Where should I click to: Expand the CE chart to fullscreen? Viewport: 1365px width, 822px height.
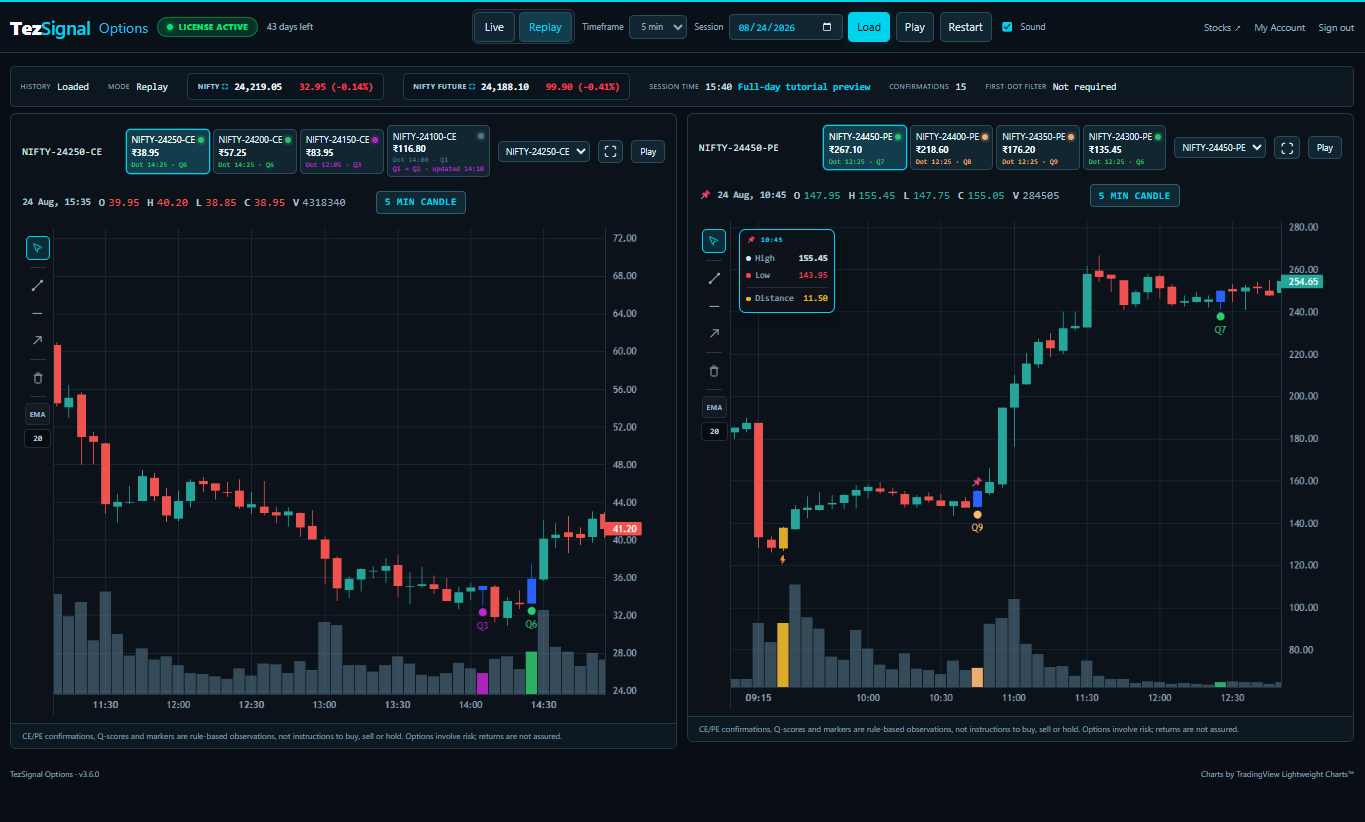tap(612, 151)
